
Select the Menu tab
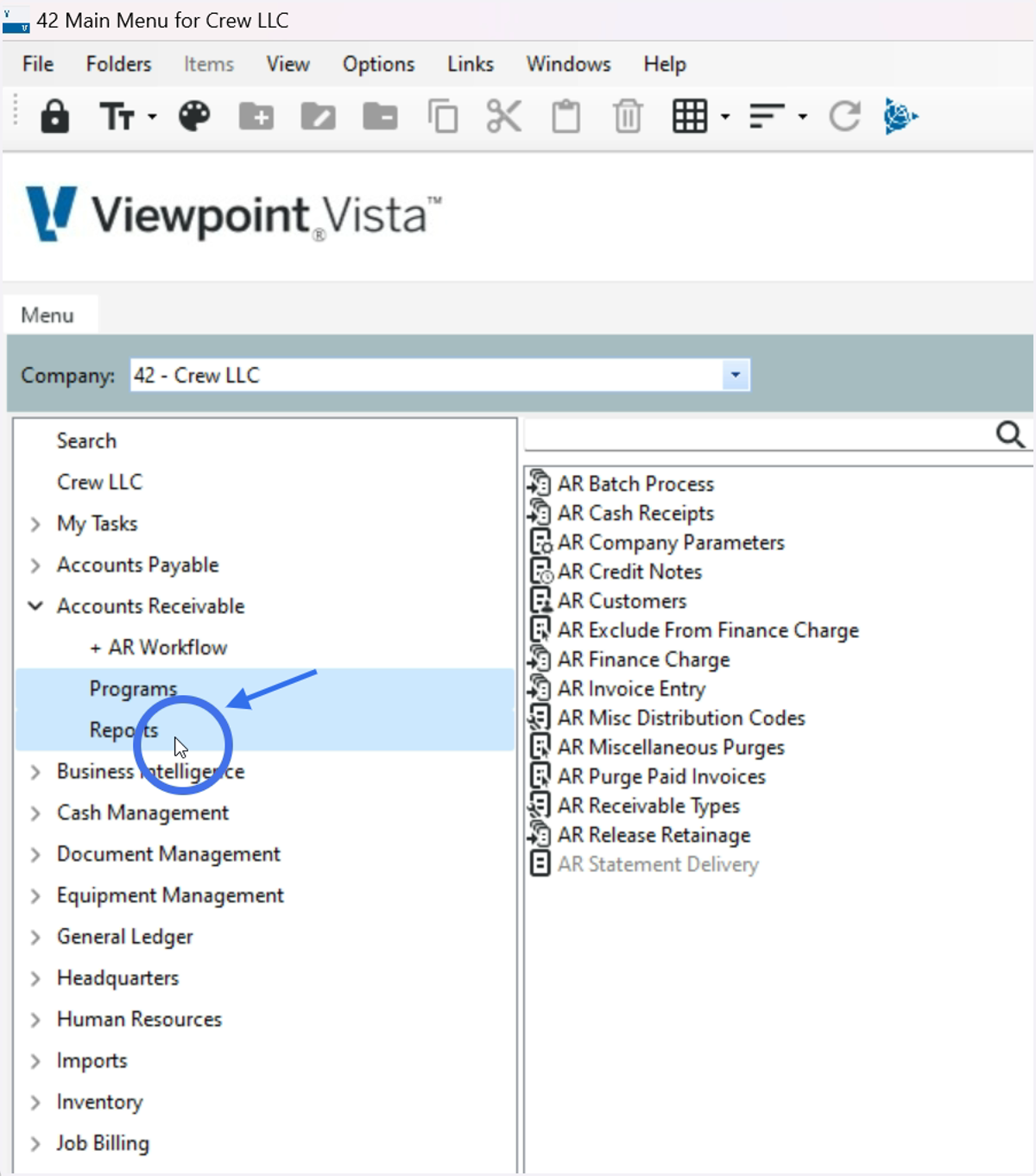pyautogui.click(x=48, y=315)
